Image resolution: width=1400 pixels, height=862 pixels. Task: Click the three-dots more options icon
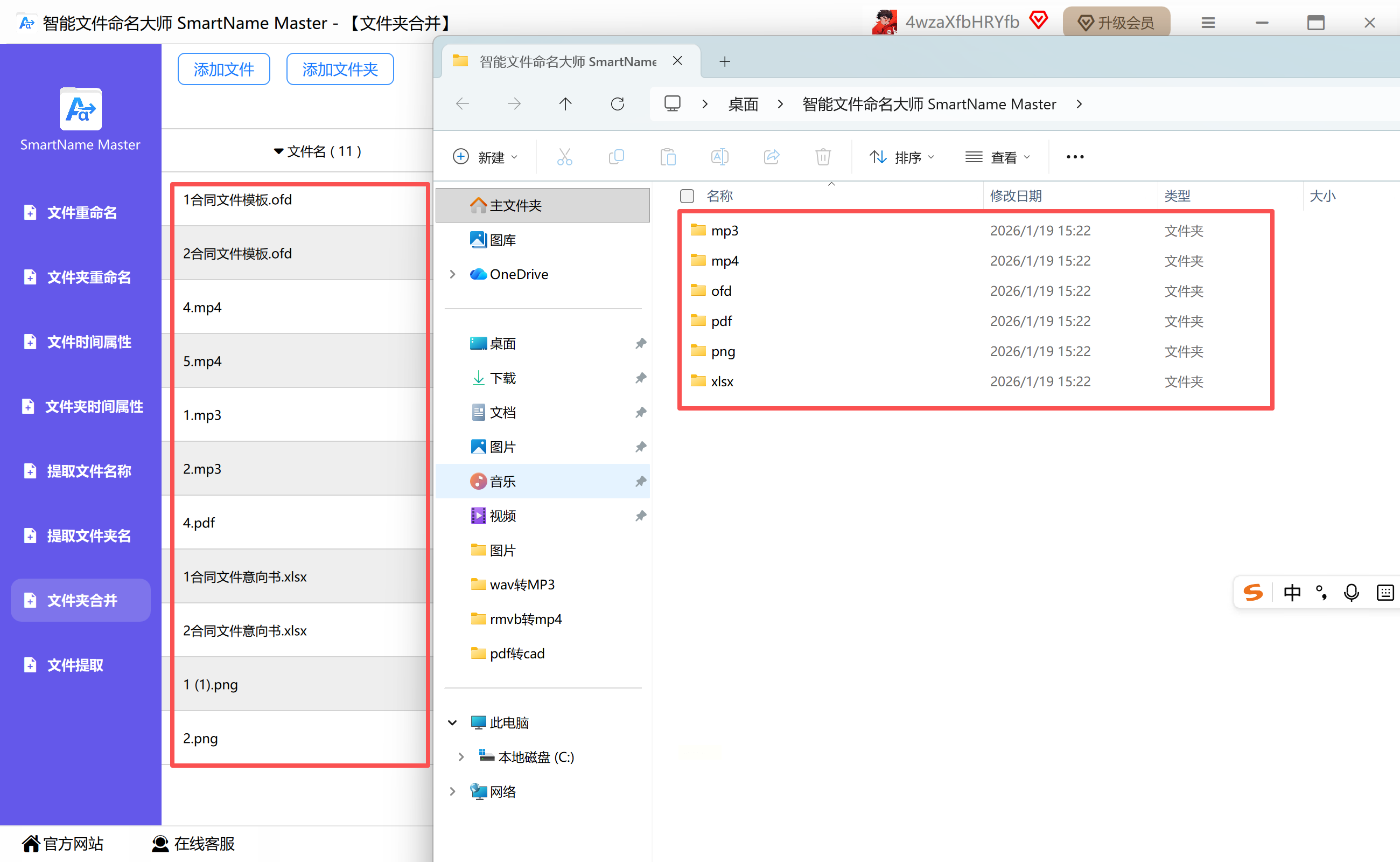(1075, 157)
